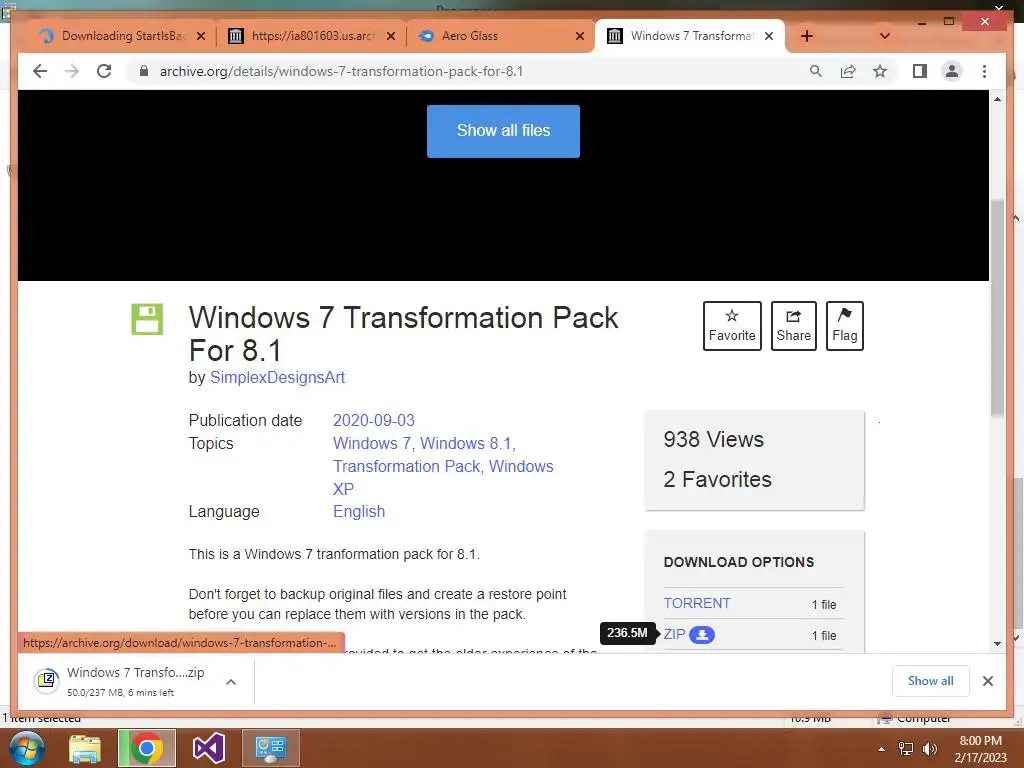Open the SimplexDesignsArt uploader link
The width and height of the screenshot is (1024, 768).
277,377
